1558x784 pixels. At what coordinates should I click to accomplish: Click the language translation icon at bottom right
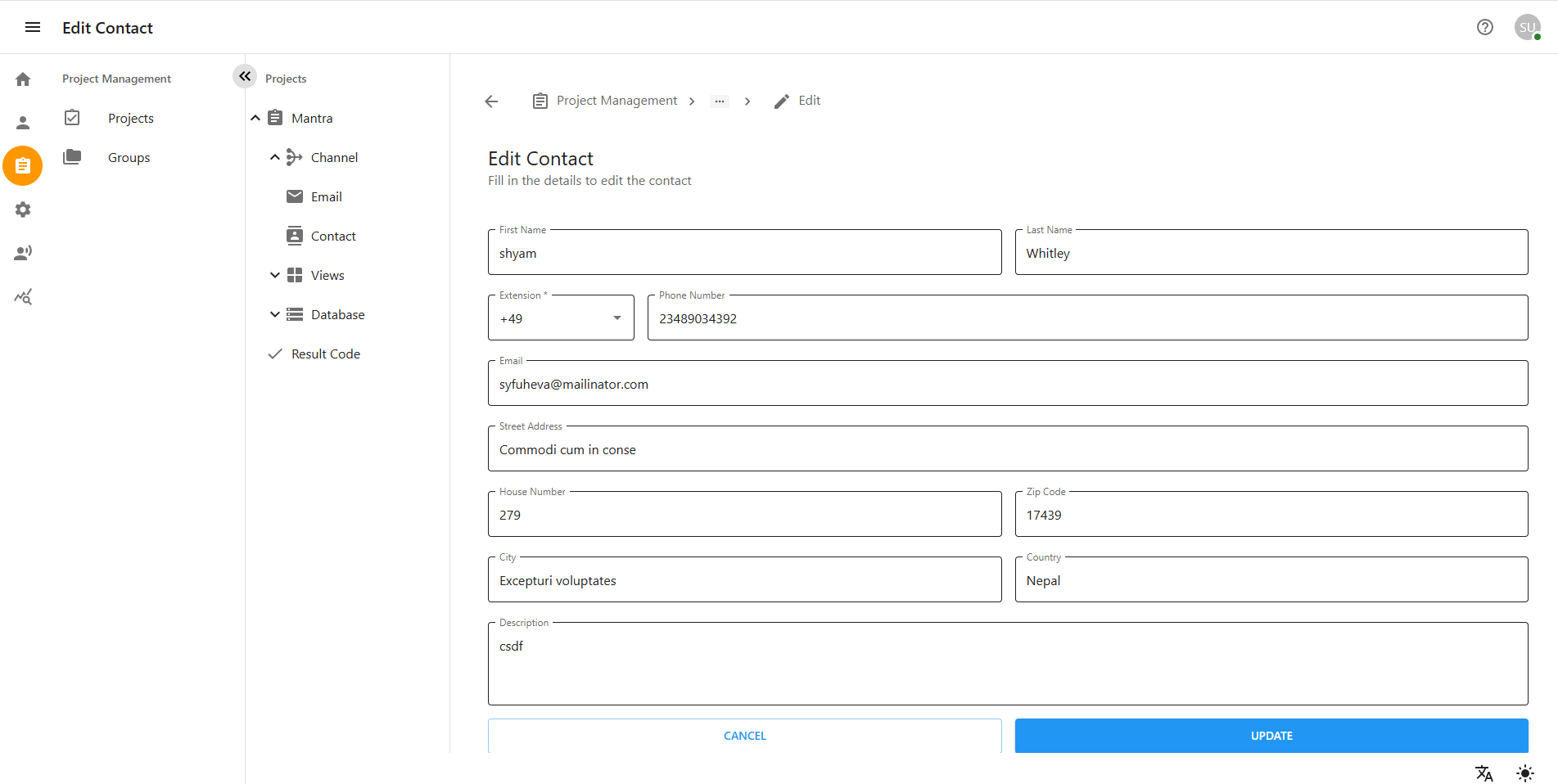pos(1483,773)
